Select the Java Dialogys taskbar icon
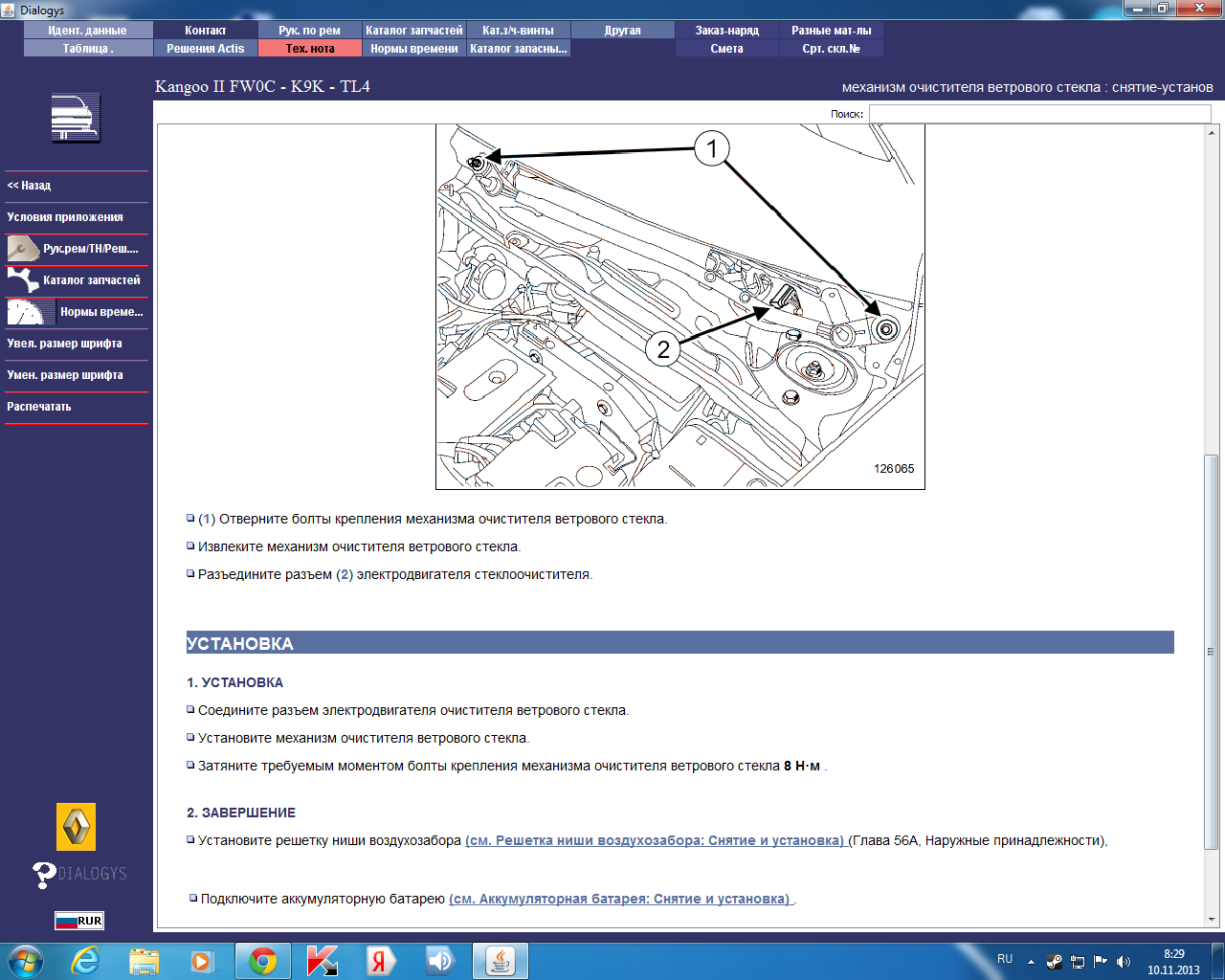The width and height of the screenshot is (1225, 980). 500,961
